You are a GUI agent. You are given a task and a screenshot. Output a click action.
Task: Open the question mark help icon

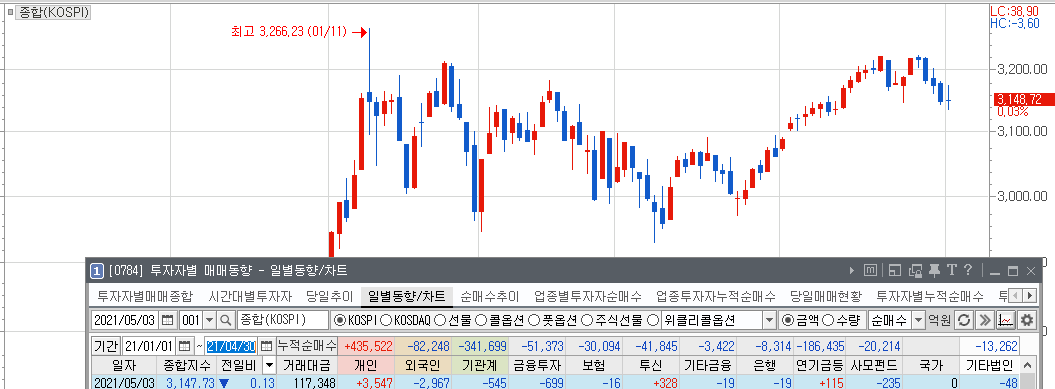click(968, 271)
